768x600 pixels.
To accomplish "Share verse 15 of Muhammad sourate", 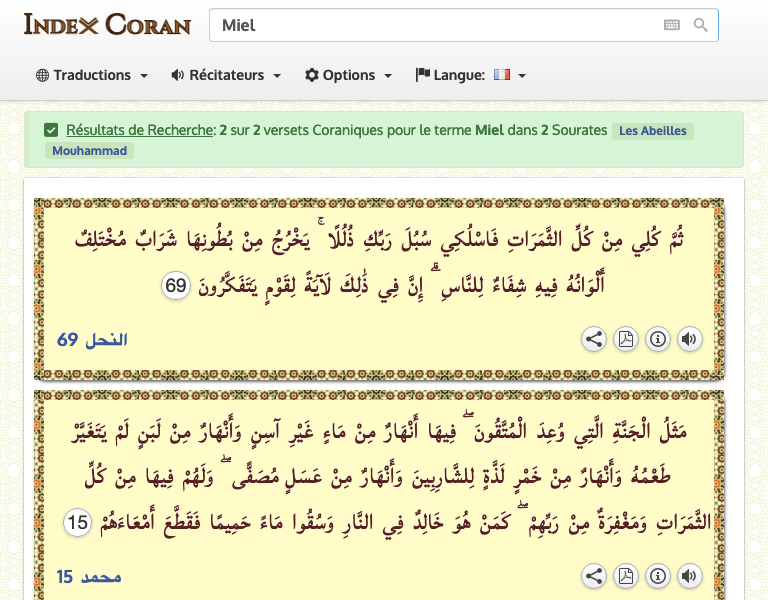I will tap(594, 576).
